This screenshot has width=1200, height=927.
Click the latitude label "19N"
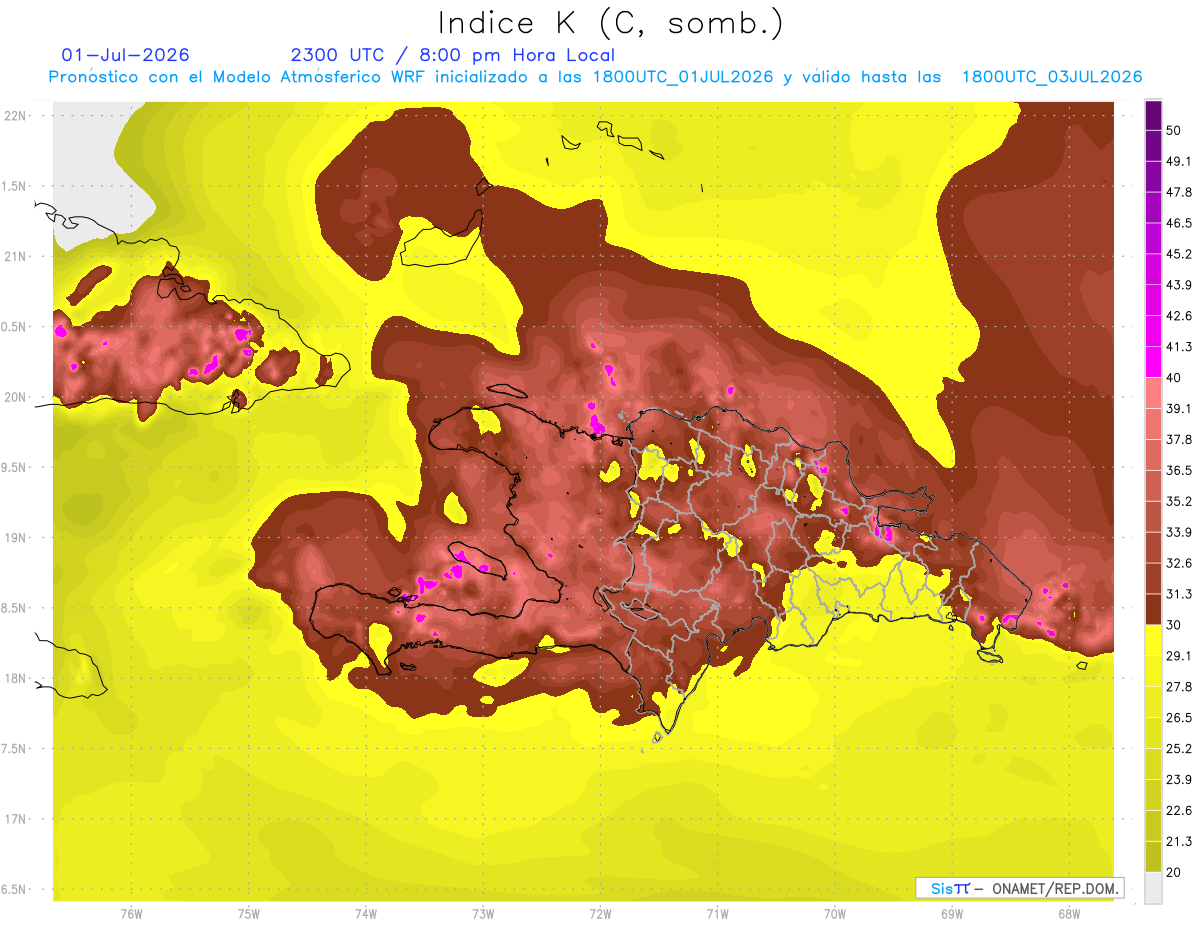tap(14, 537)
